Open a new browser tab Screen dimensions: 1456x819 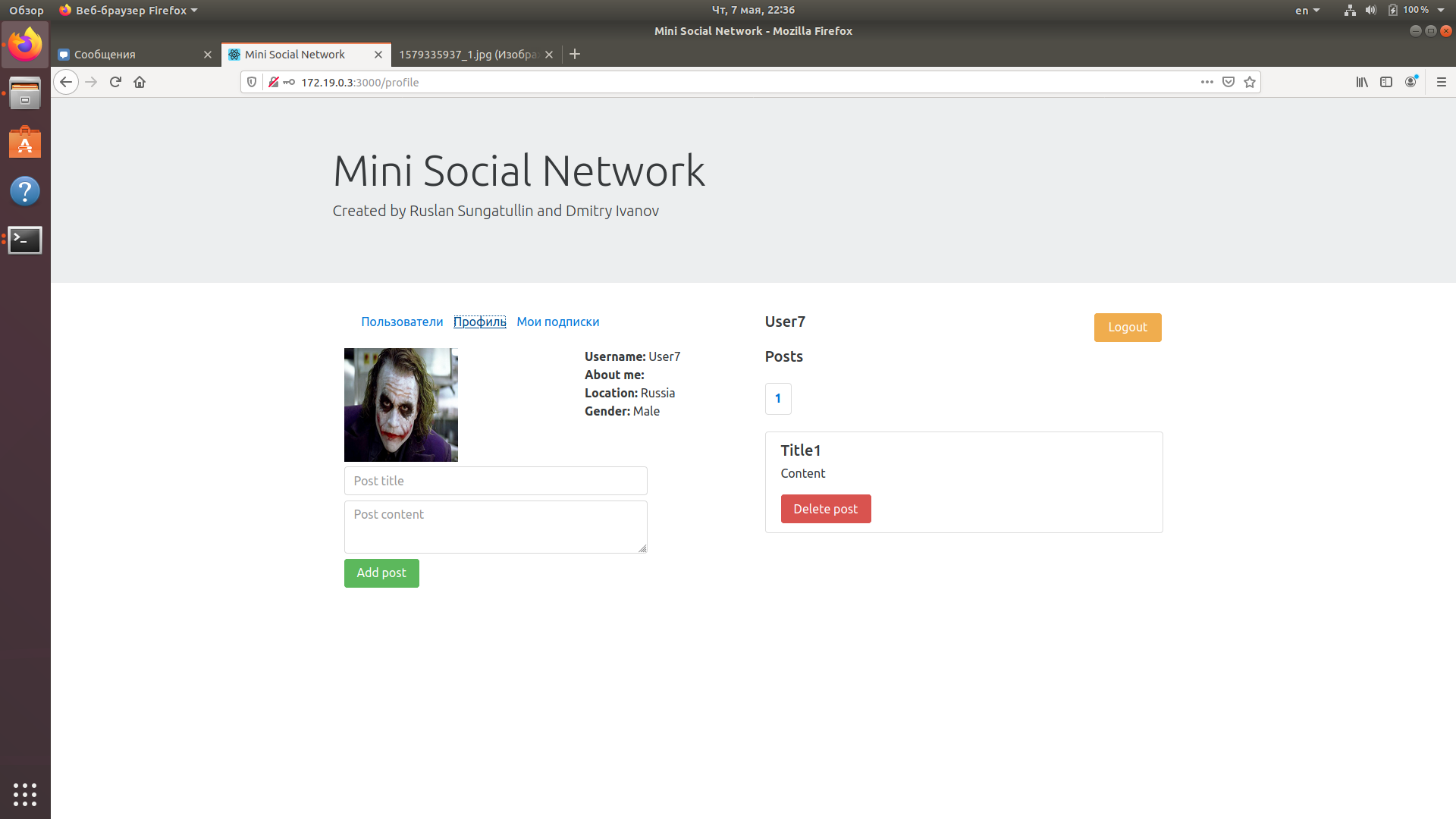[575, 54]
